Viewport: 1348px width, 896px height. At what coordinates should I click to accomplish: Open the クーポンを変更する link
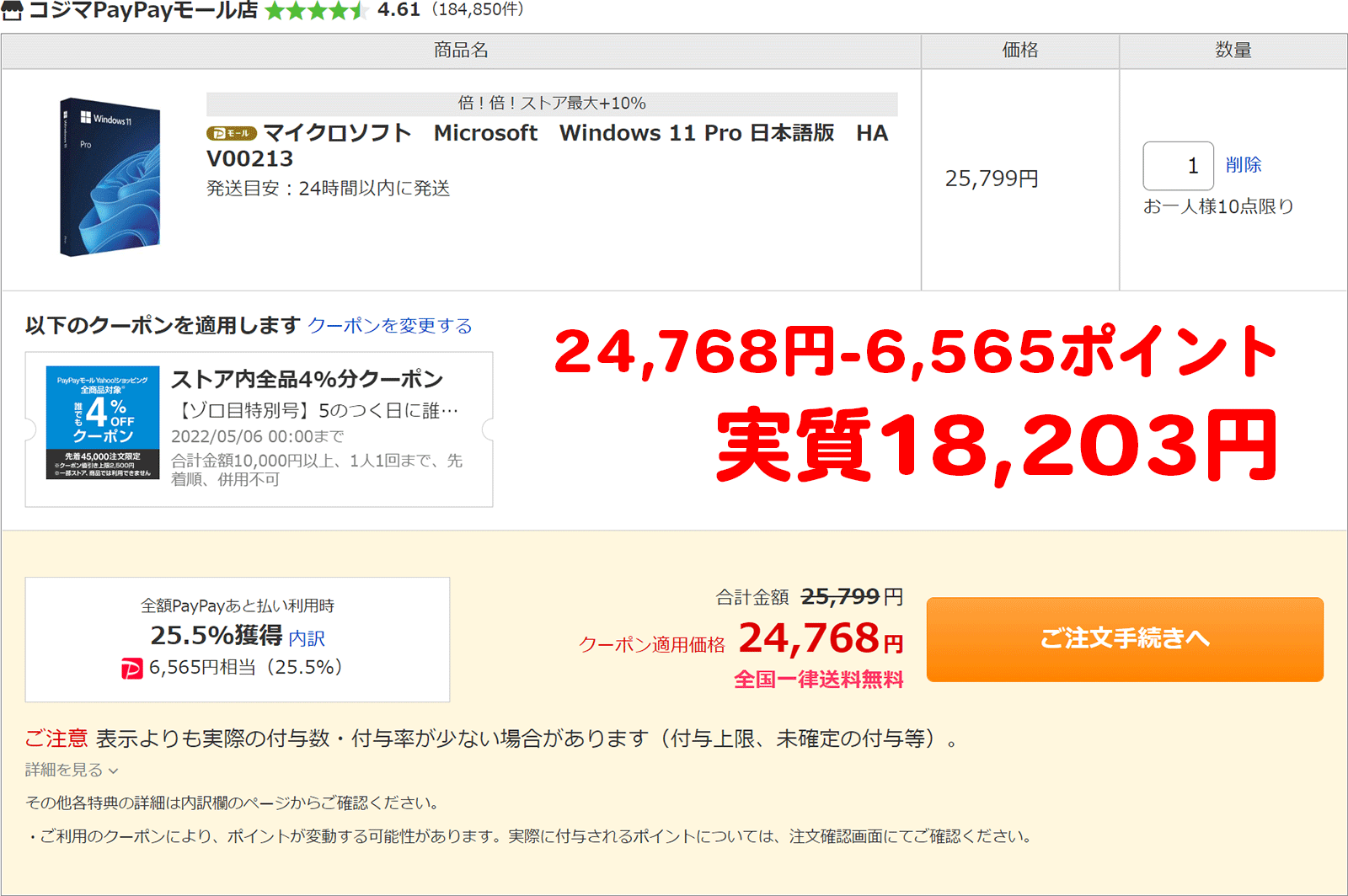click(x=390, y=326)
